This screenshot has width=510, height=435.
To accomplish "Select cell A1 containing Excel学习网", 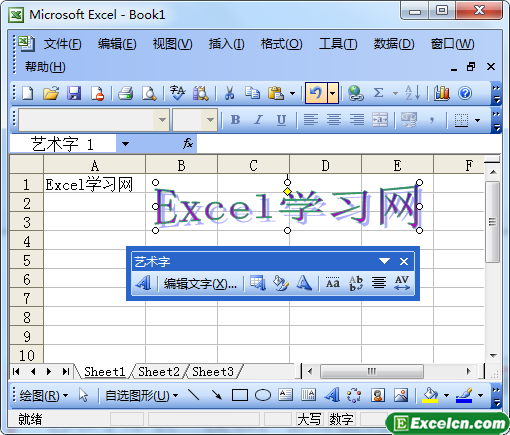I will [94, 183].
